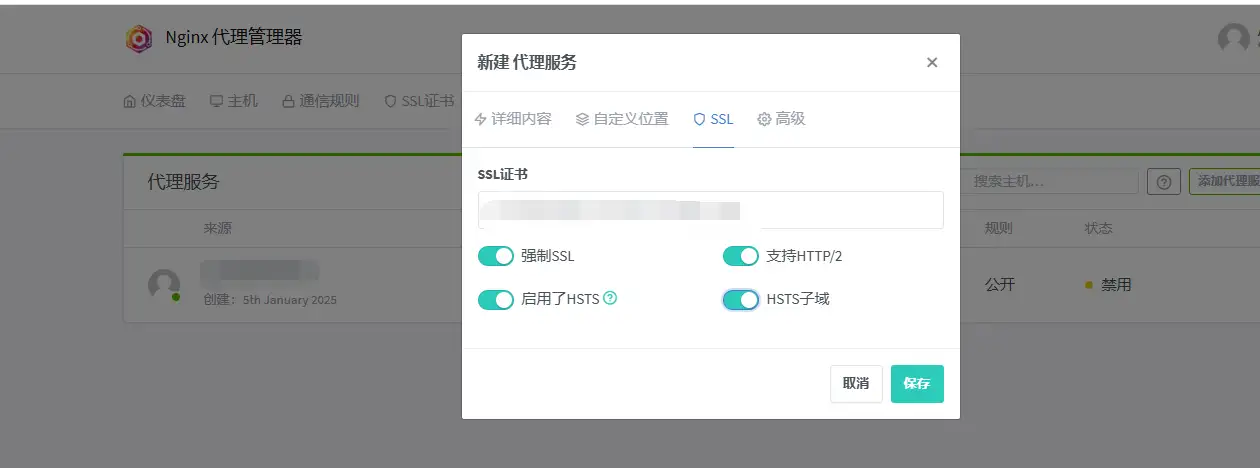
Task: Click the help question mark button near search
Action: click(1163, 182)
